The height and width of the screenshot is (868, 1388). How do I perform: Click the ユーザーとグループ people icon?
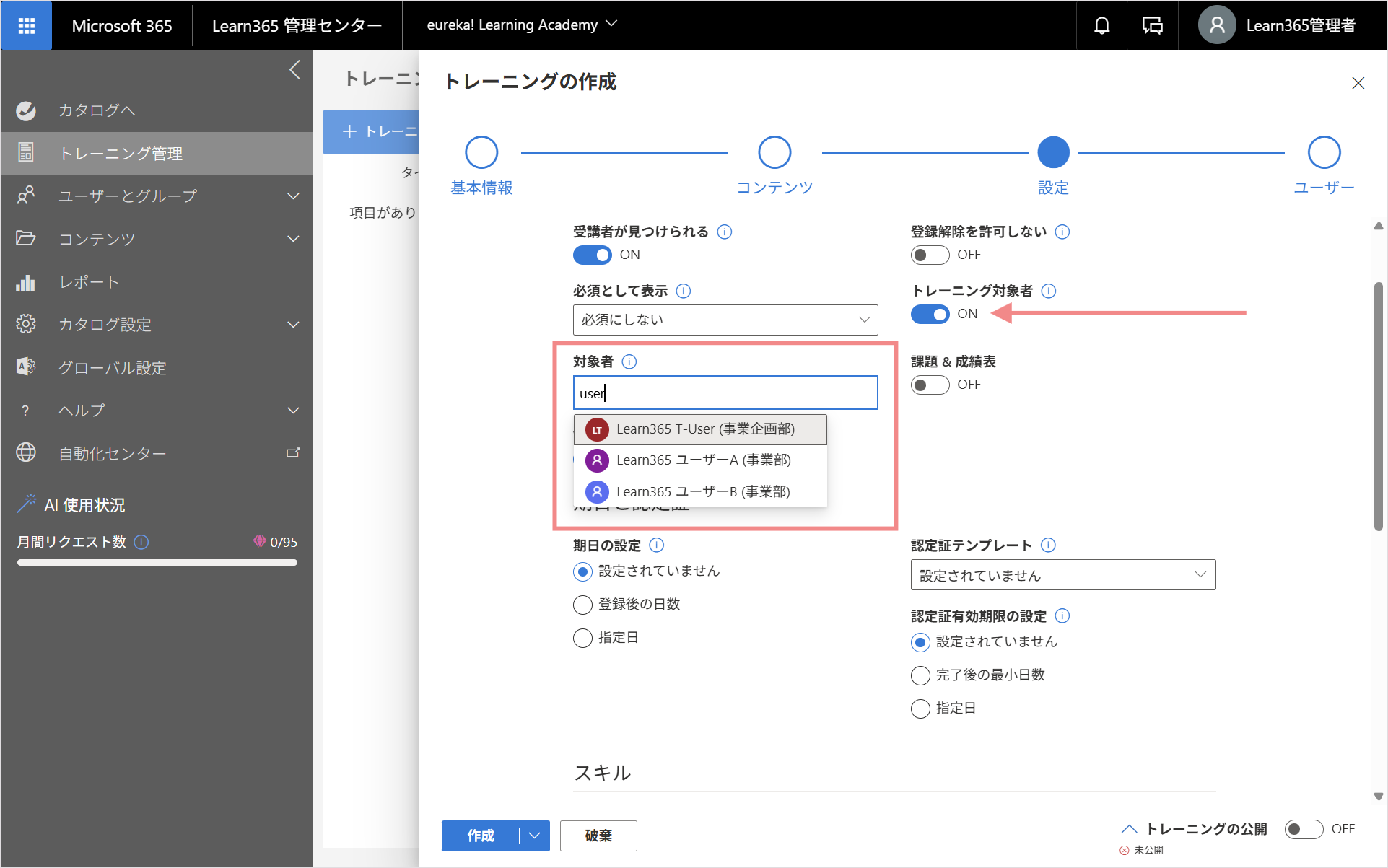[26, 196]
